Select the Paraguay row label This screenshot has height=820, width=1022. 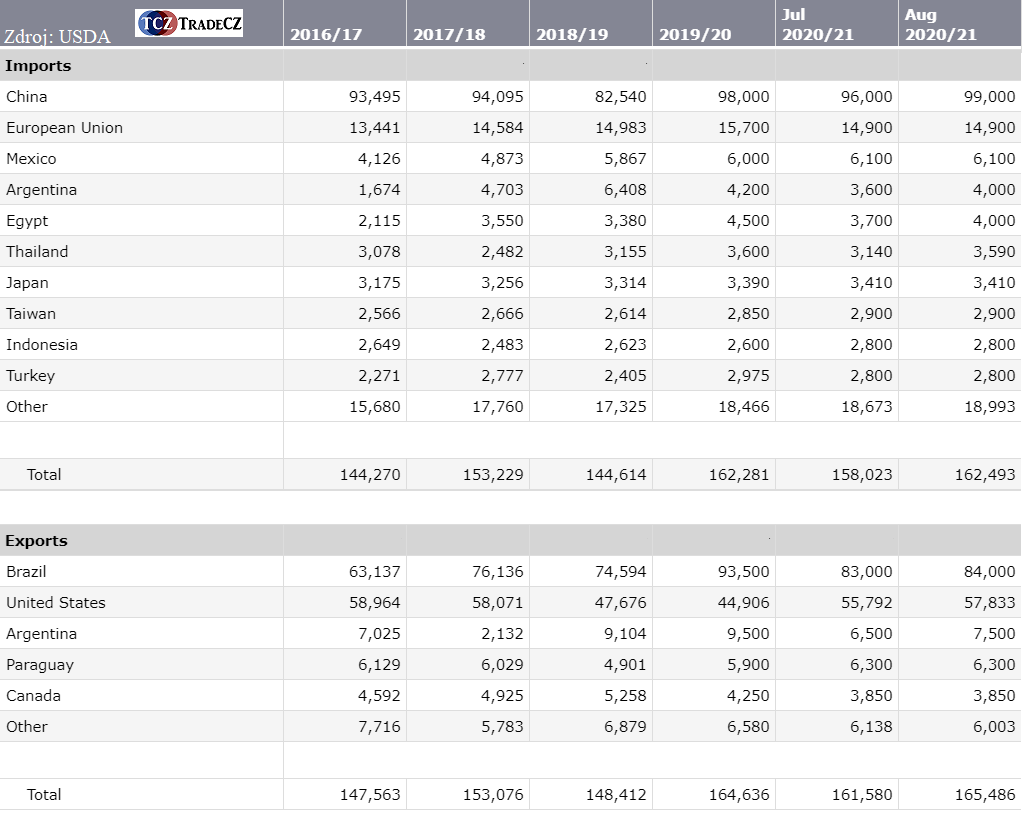pos(40,665)
